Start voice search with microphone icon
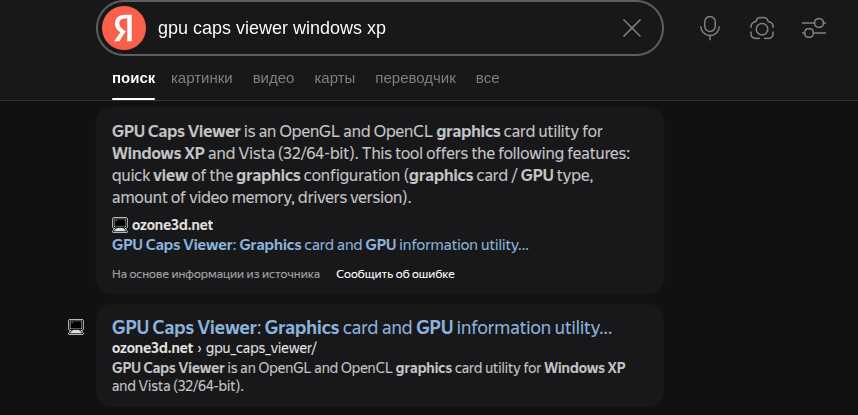This screenshot has width=858, height=415. click(x=710, y=28)
